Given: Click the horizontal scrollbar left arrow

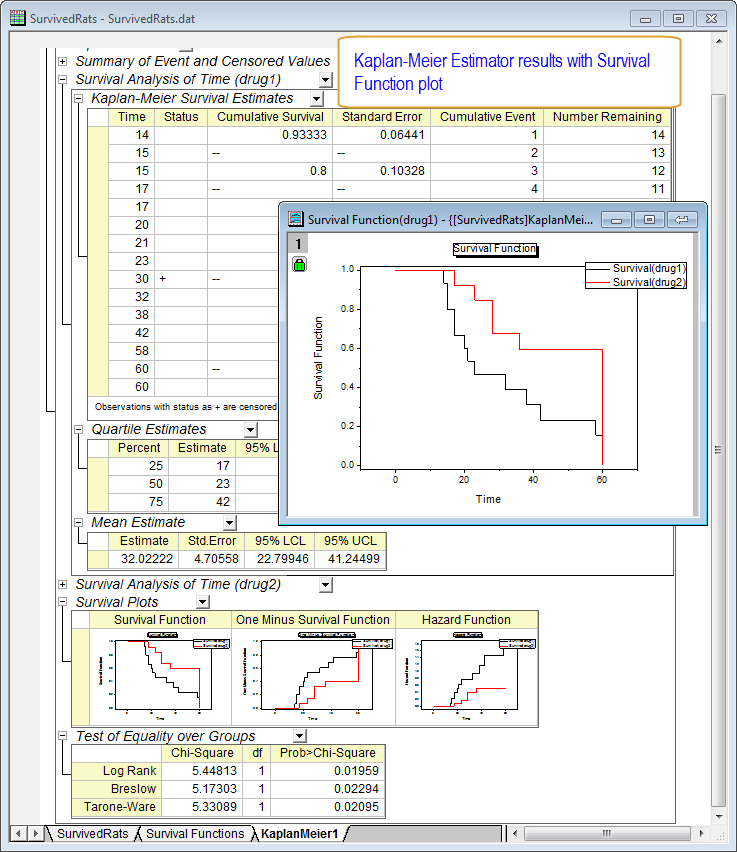Looking at the screenshot, I should click(515, 833).
